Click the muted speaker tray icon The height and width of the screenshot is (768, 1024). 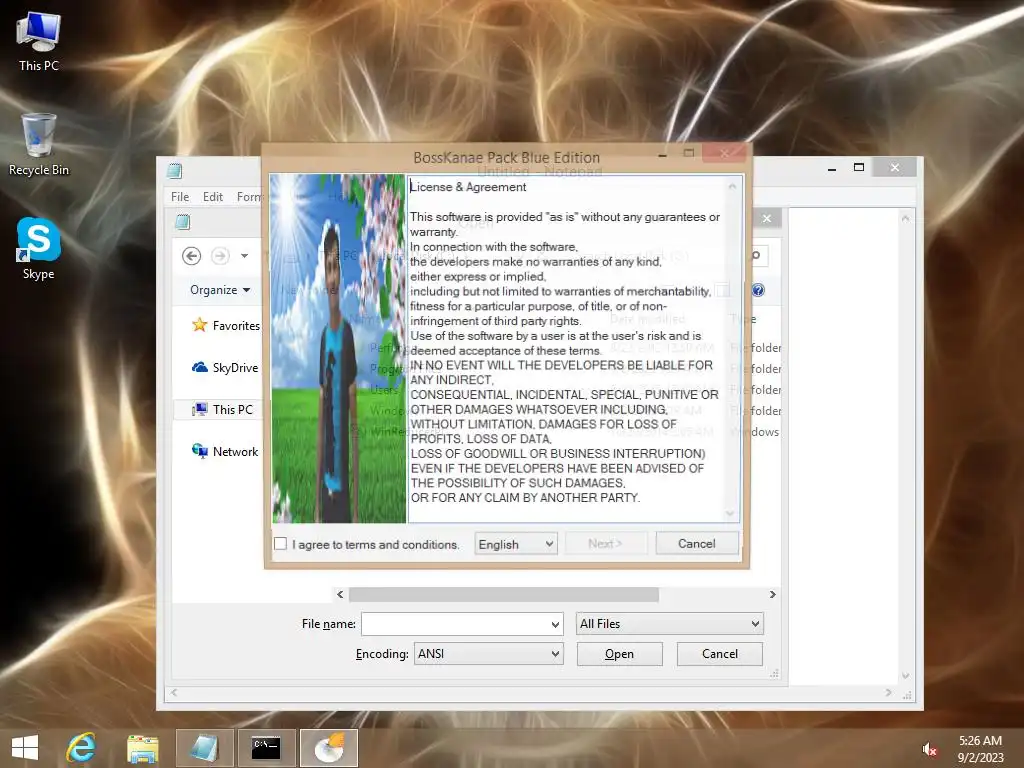929,749
